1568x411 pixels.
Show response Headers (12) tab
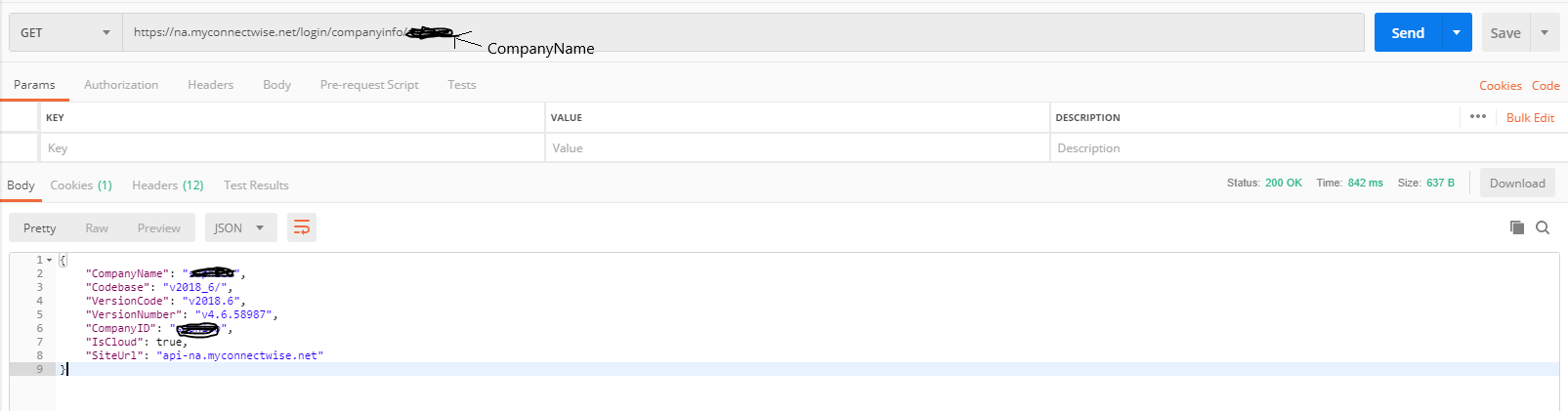pyautogui.click(x=168, y=185)
